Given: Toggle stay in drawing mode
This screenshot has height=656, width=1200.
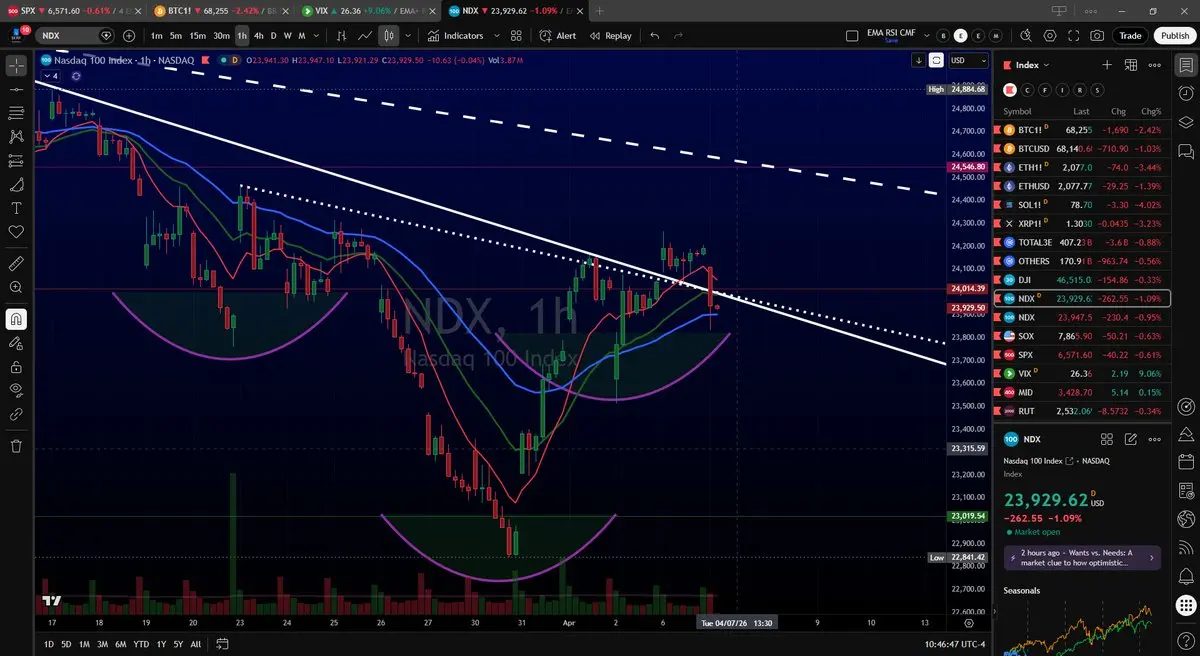Looking at the screenshot, I should 16,343.
